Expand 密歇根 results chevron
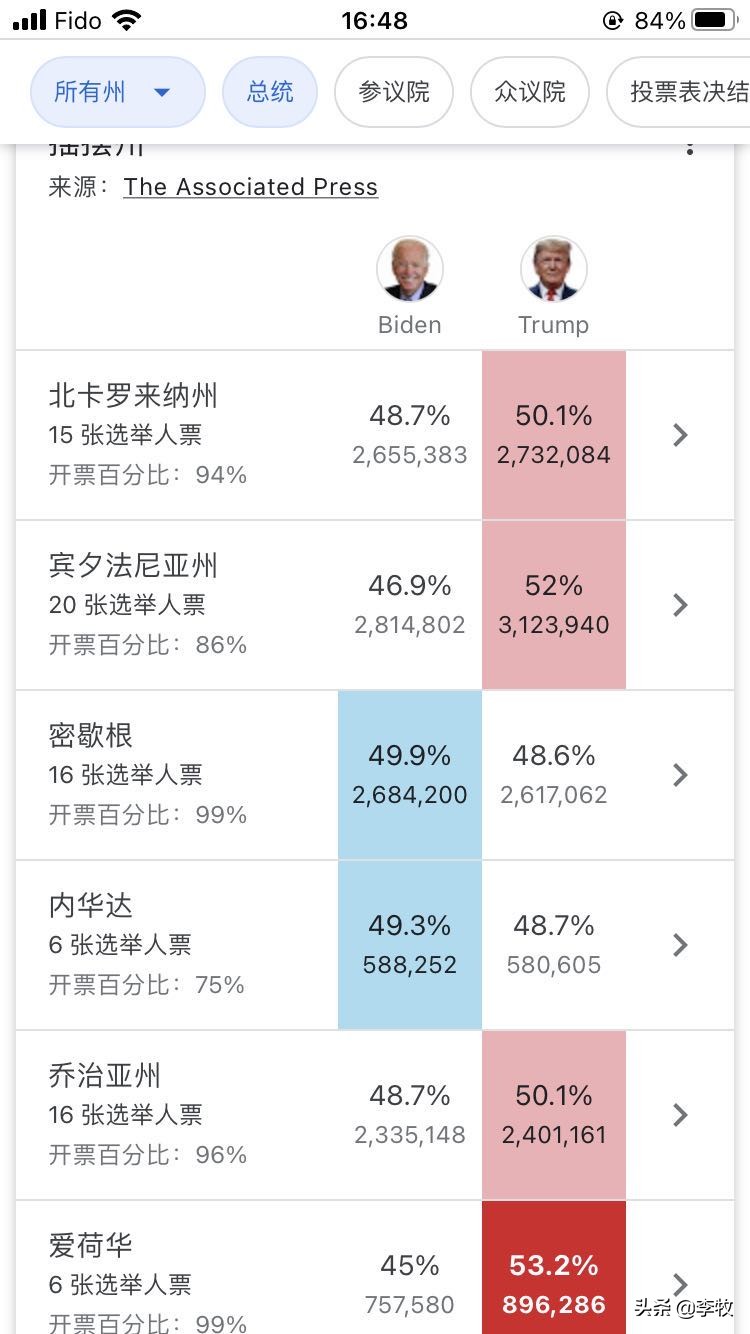This screenshot has height=1334, width=750. pos(680,775)
